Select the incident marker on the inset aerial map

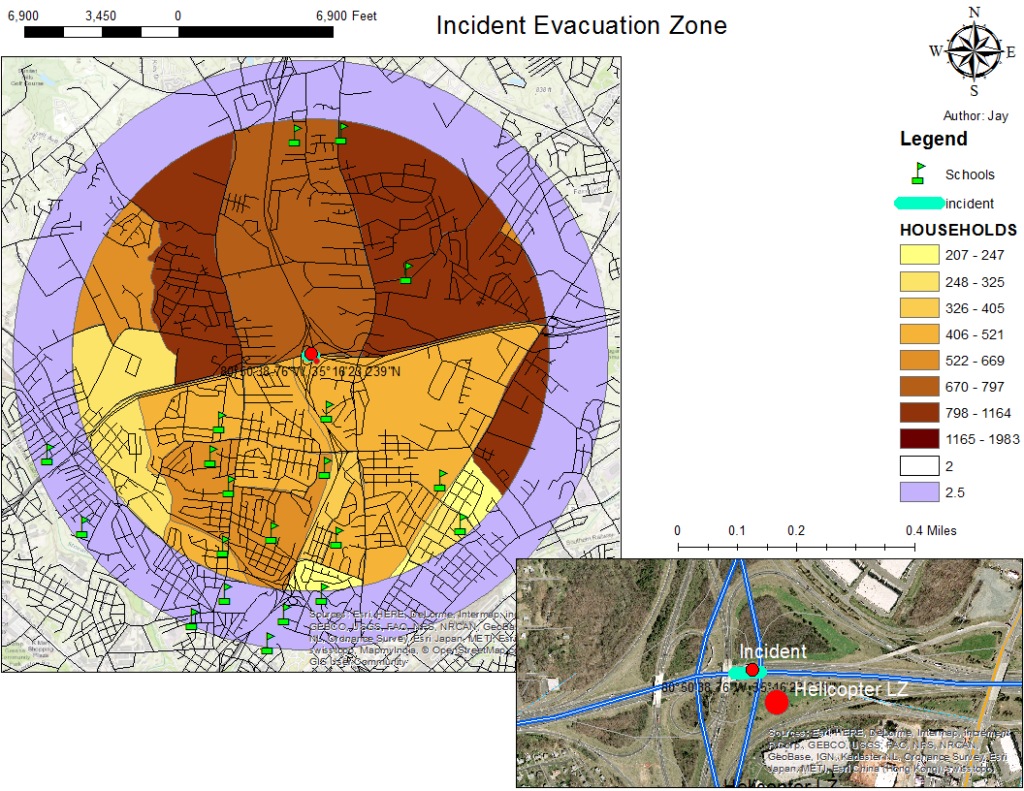752,670
